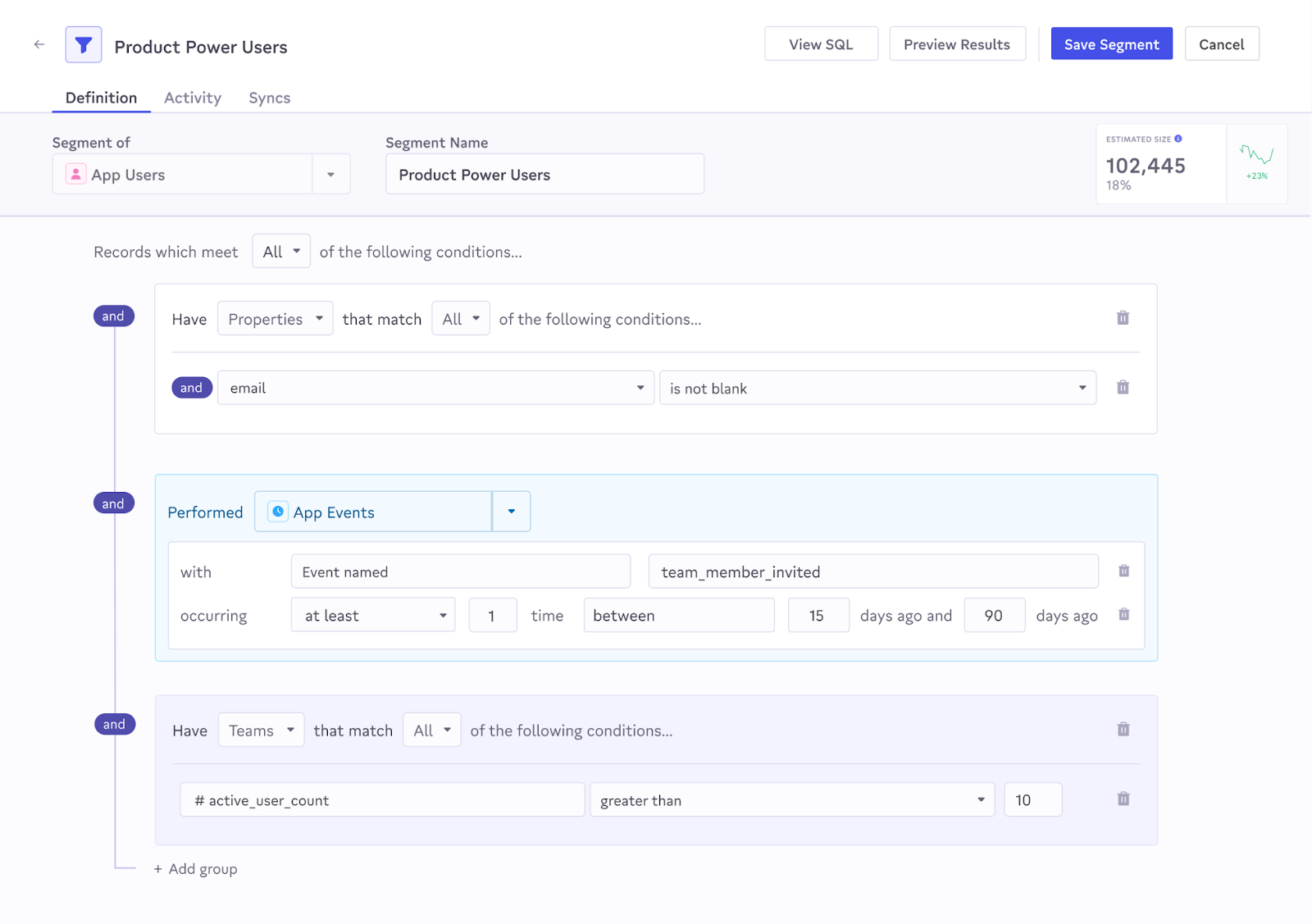Toggle the 'and' operator beside Teams group
This screenshot has width=1312, height=924.
coord(114,724)
